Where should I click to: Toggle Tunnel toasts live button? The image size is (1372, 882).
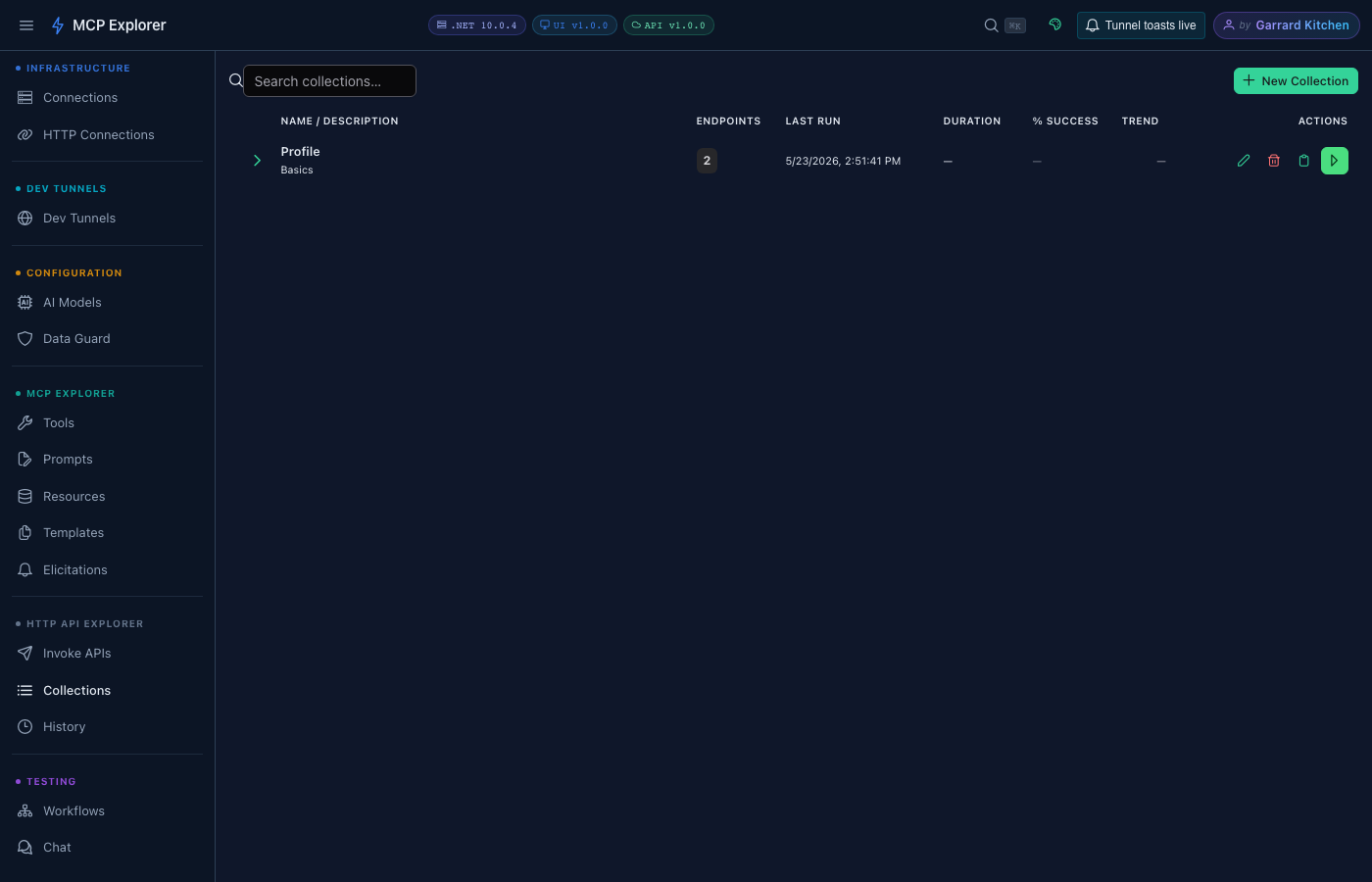click(x=1141, y=25)
